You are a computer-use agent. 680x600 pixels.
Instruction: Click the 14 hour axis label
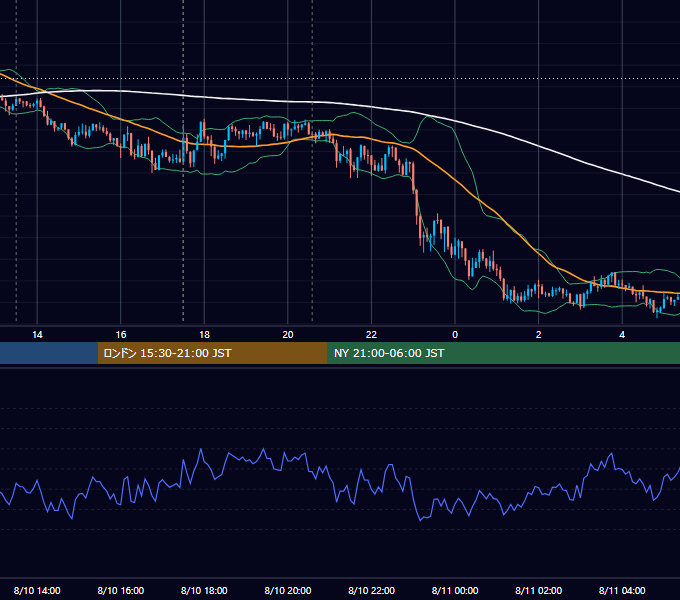[37, 334]
